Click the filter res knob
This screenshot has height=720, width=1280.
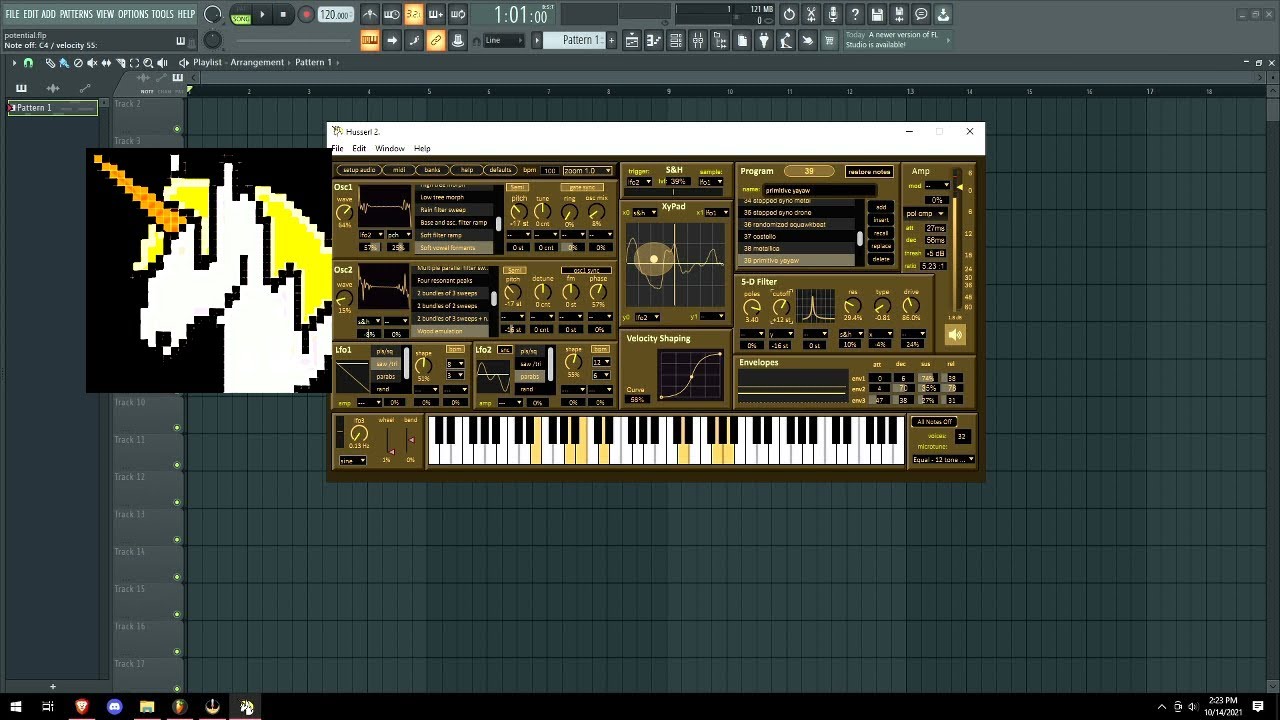point(853,307)
